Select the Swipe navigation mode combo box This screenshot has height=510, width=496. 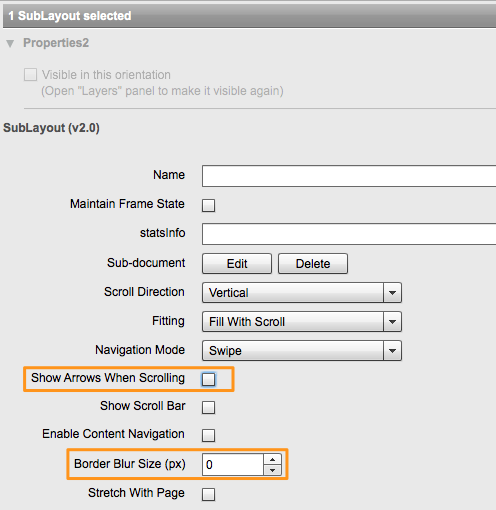click(302, 351)
